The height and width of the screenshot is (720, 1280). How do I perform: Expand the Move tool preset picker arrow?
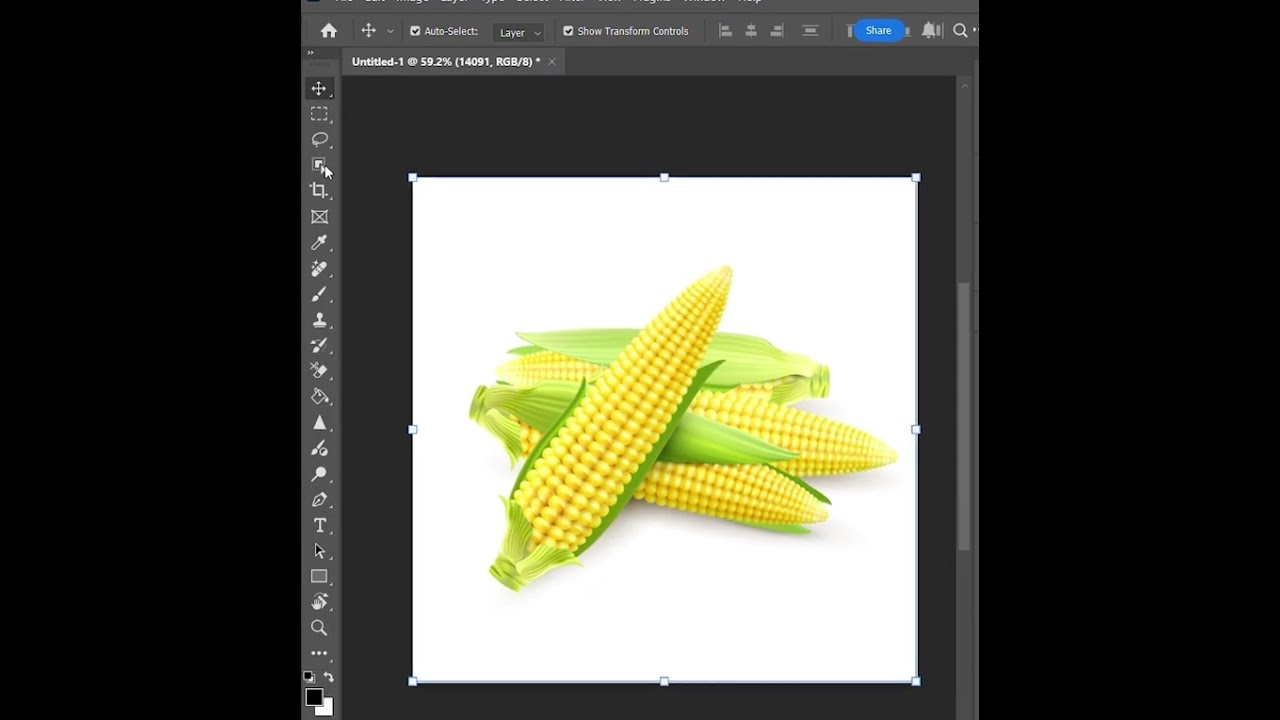point(390,32)
